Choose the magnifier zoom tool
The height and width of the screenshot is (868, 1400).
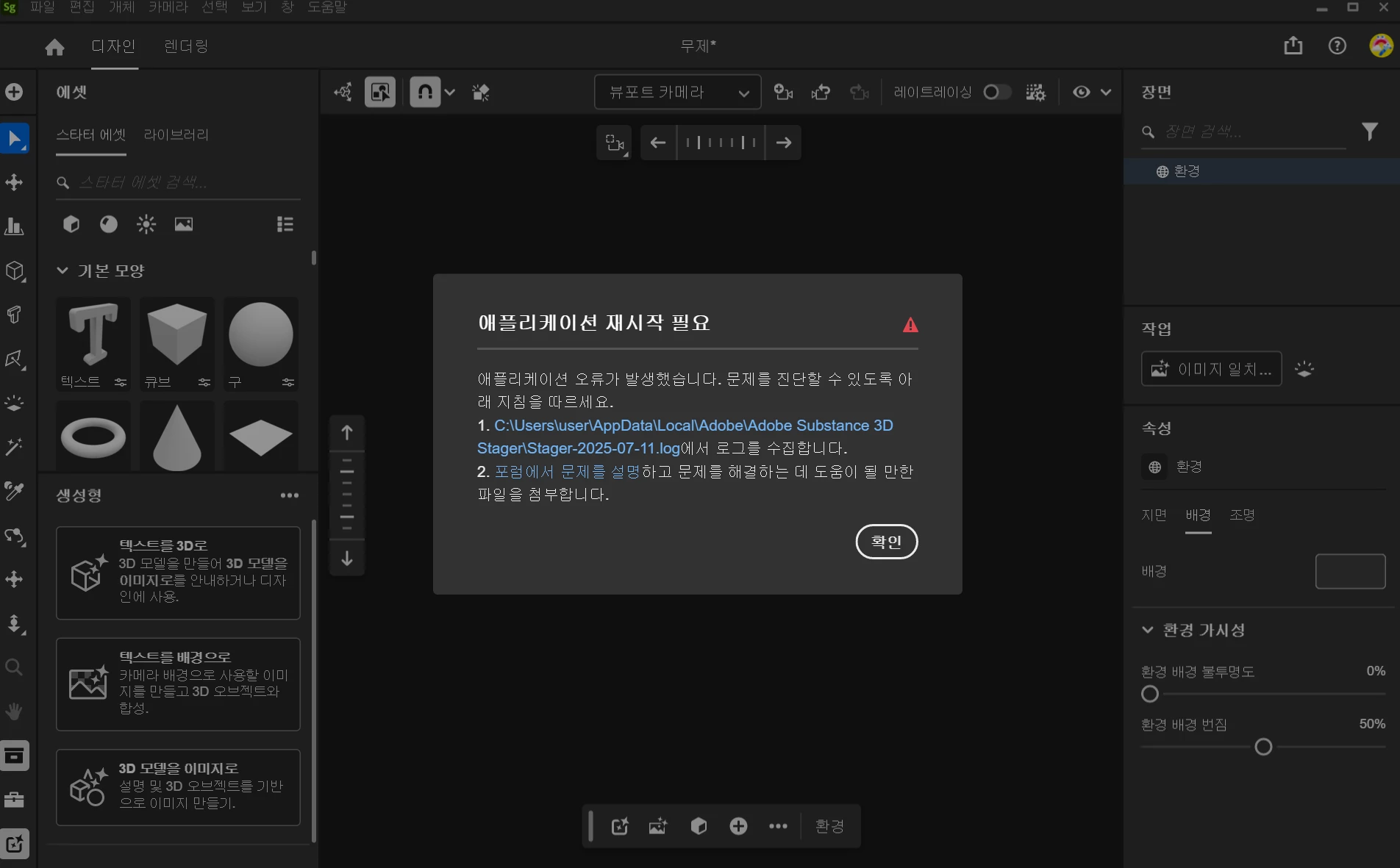pyautogui.click(x=14, y=667)
